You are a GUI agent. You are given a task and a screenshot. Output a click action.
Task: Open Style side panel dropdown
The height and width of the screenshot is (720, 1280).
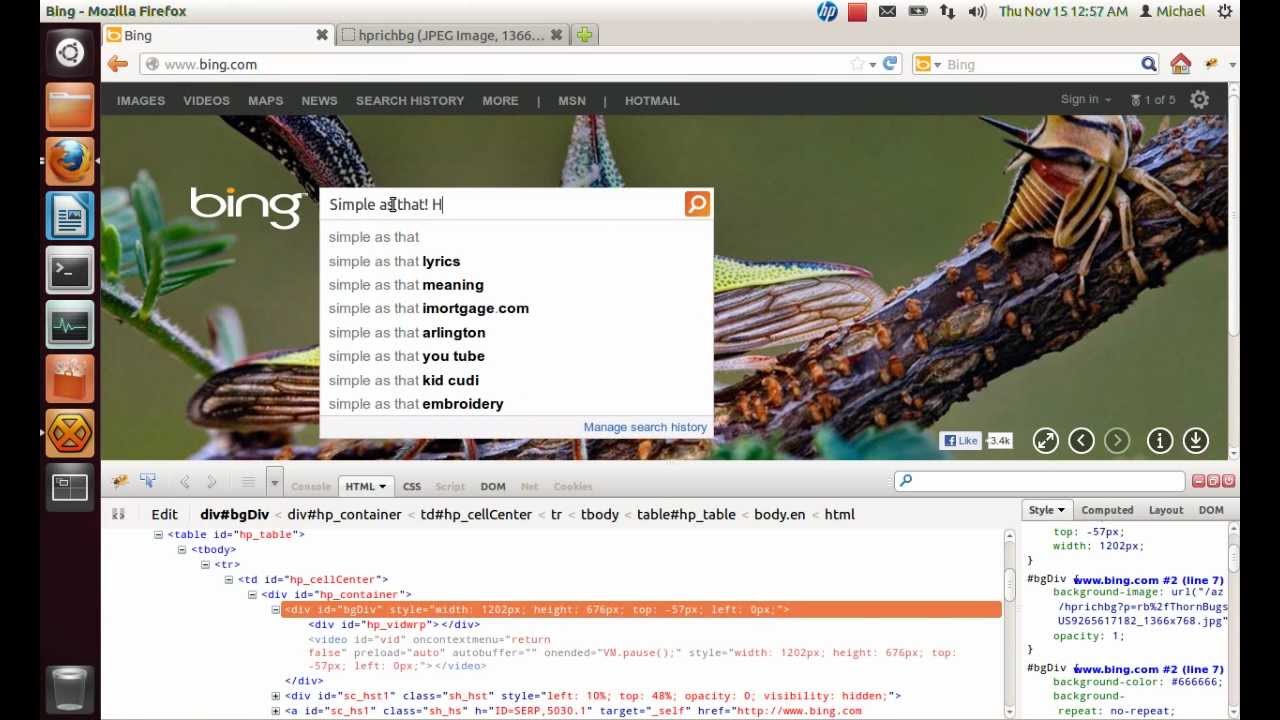point(1061,510)
